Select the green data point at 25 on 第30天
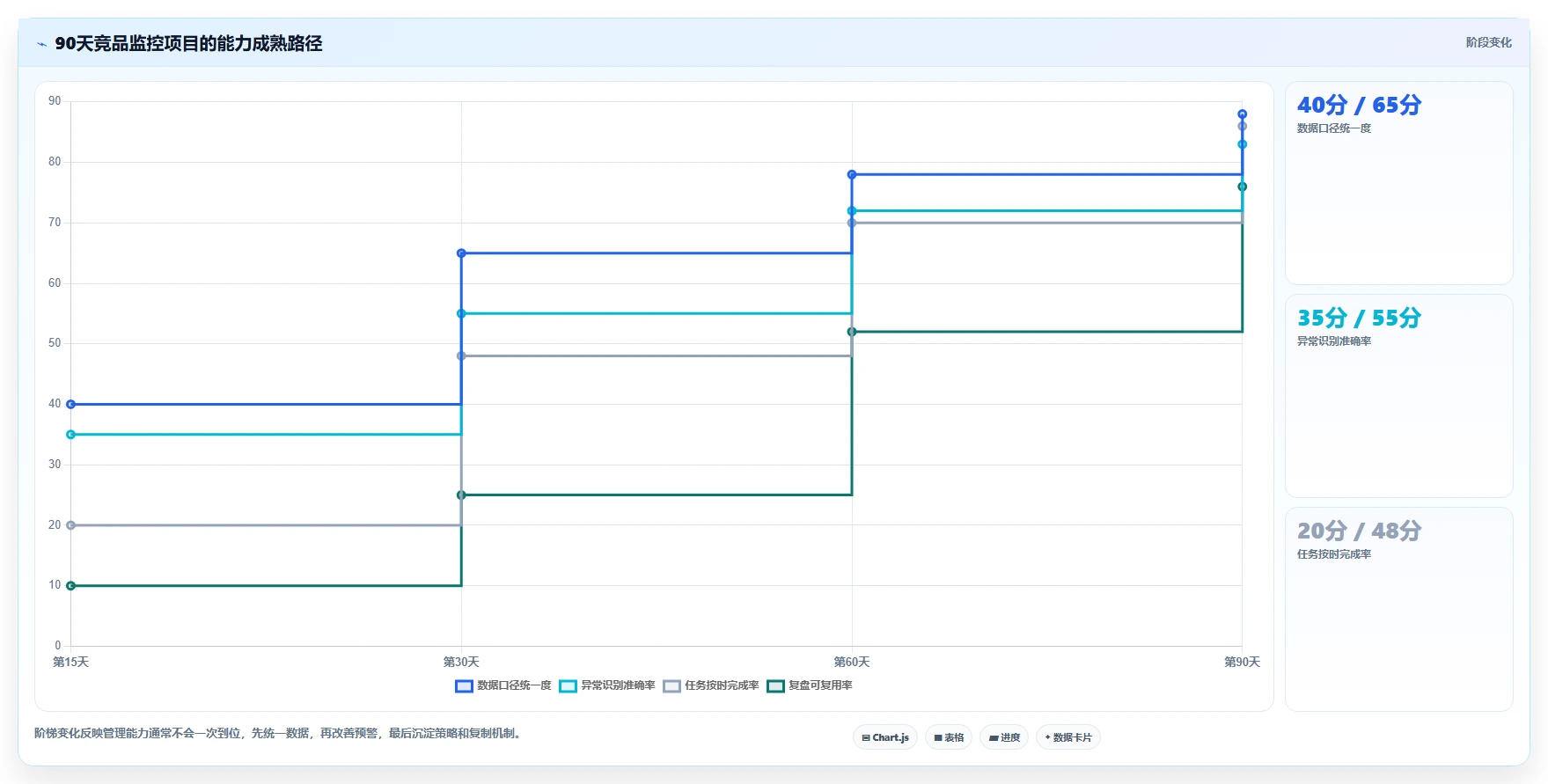The image size is (1548, 784). pos(461,495)
